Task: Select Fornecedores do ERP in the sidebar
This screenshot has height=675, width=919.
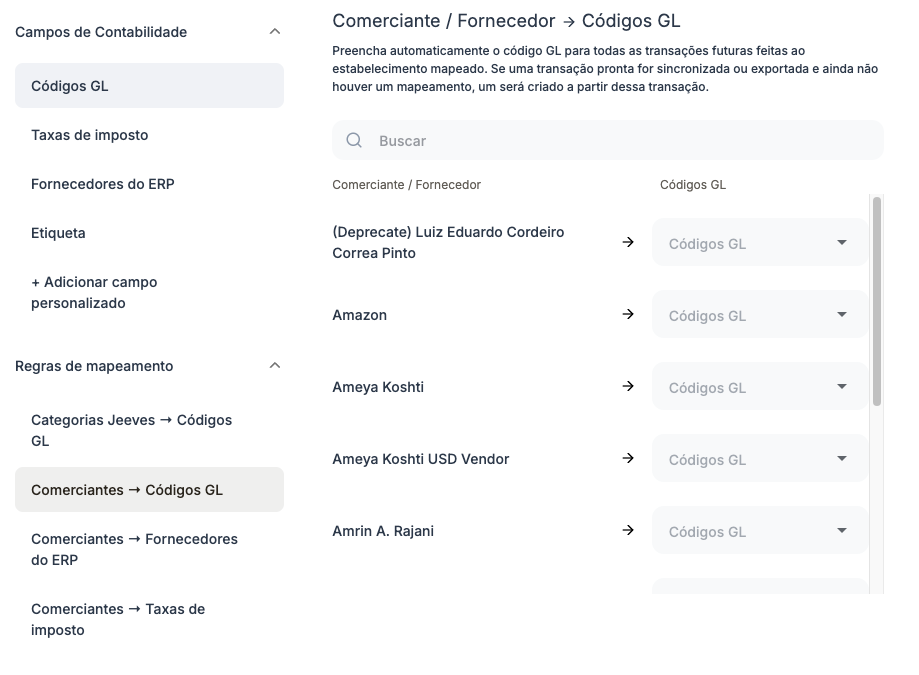Action: point(103,184)
